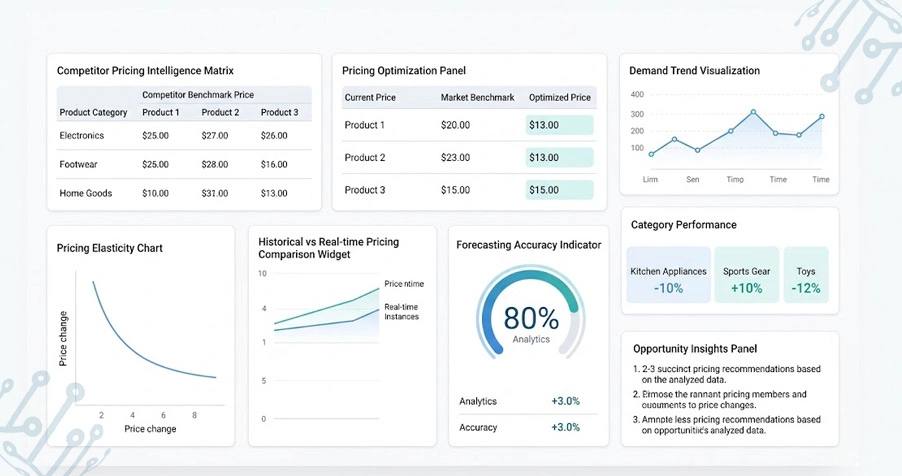The width and height of the screenshot is (902, 476).
Task: Select the Home Goods row label
Action: click(x=86, y=193)
